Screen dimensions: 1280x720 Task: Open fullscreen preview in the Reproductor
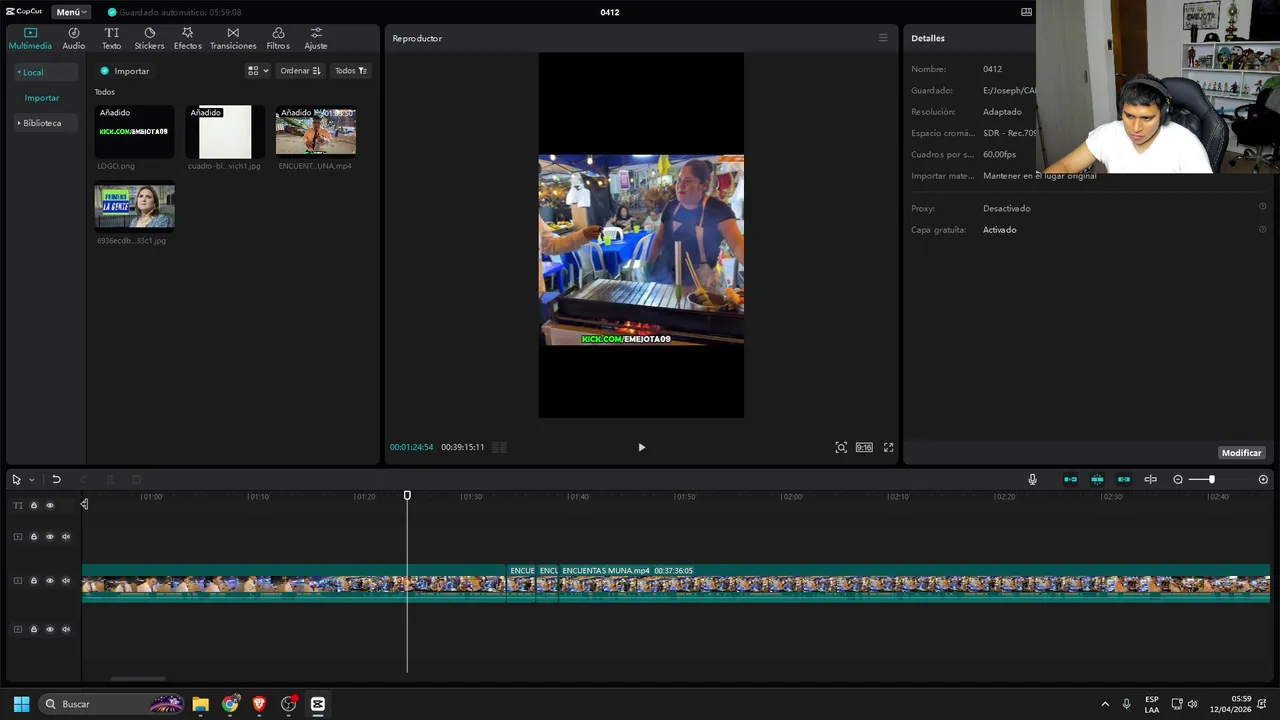tap(888, 447)
